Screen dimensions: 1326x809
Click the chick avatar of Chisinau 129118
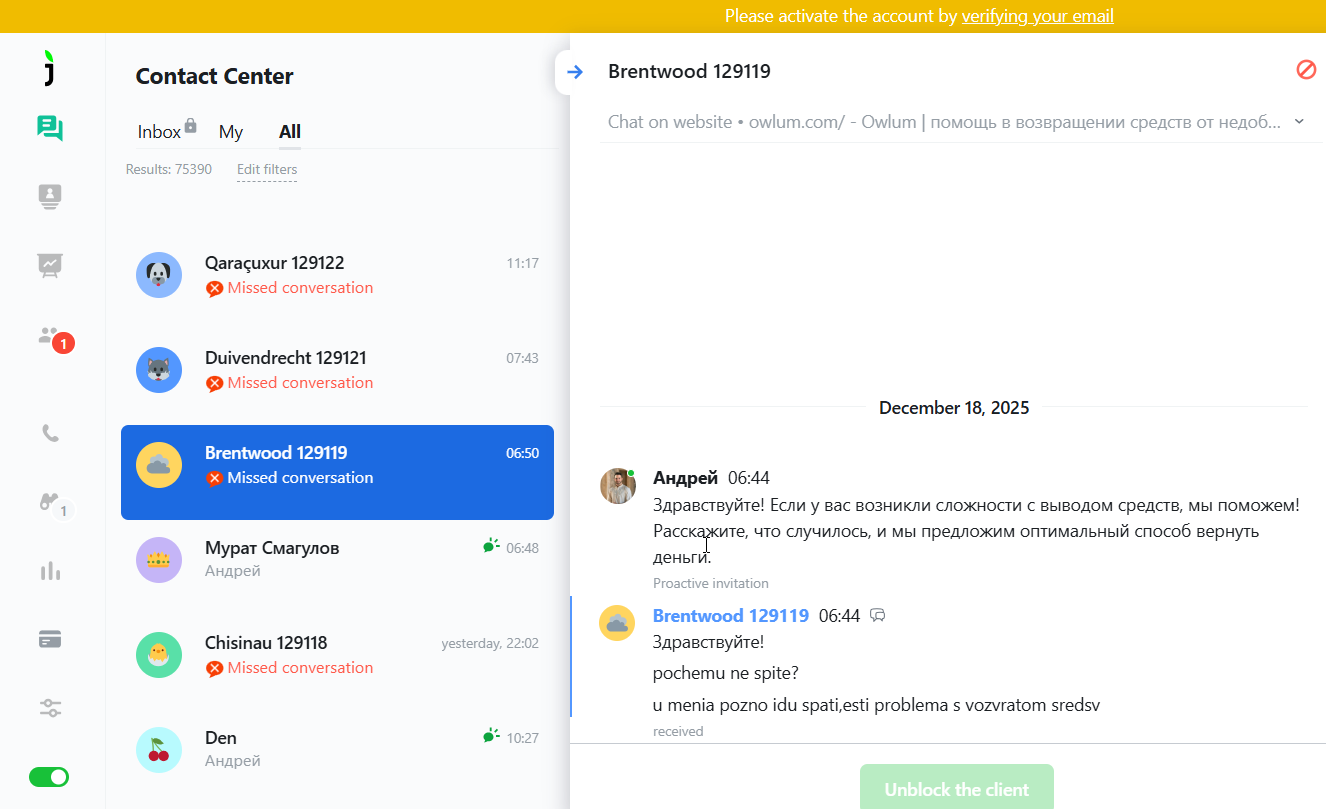click(x=159, y=655)
